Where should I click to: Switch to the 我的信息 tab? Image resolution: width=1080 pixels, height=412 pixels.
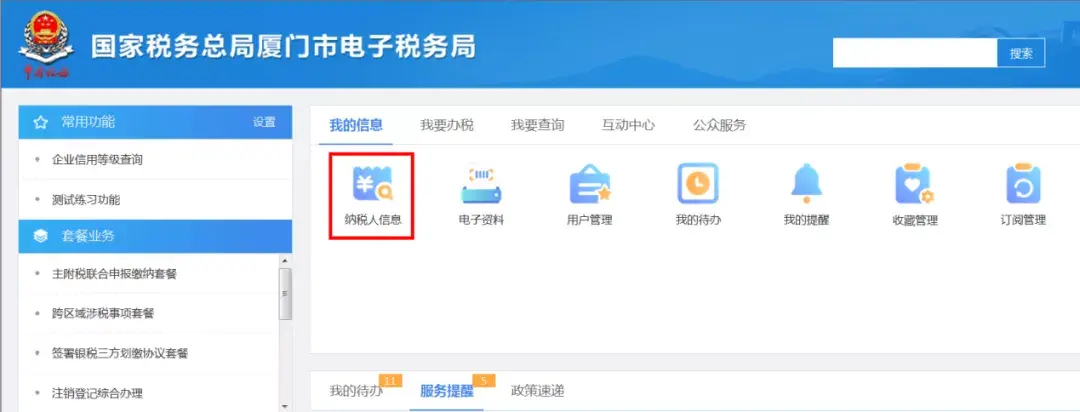(x=356, y=125)
